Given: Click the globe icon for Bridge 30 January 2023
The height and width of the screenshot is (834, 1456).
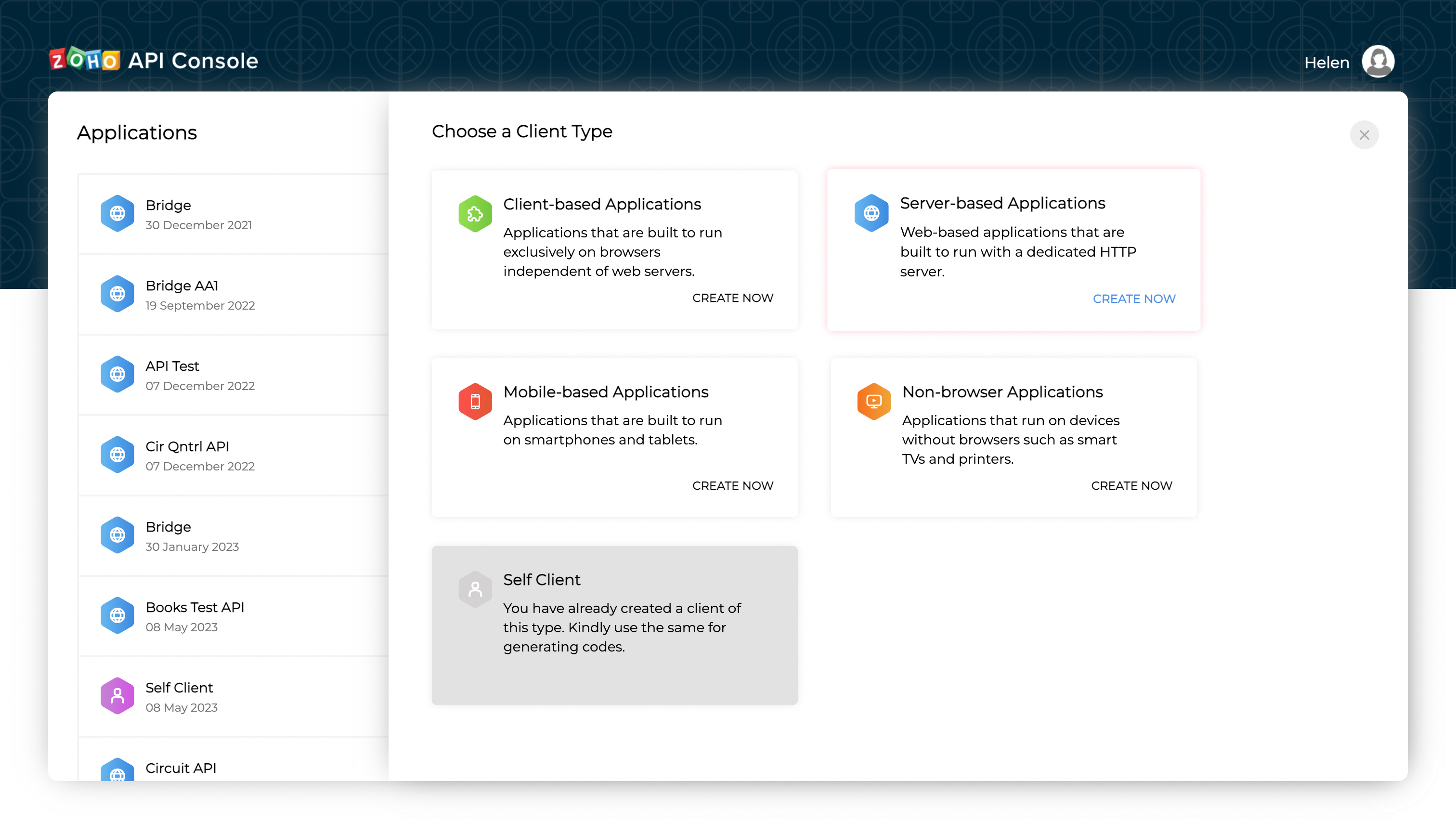Looking at the screenshot, I should click(x=117, y=535).
